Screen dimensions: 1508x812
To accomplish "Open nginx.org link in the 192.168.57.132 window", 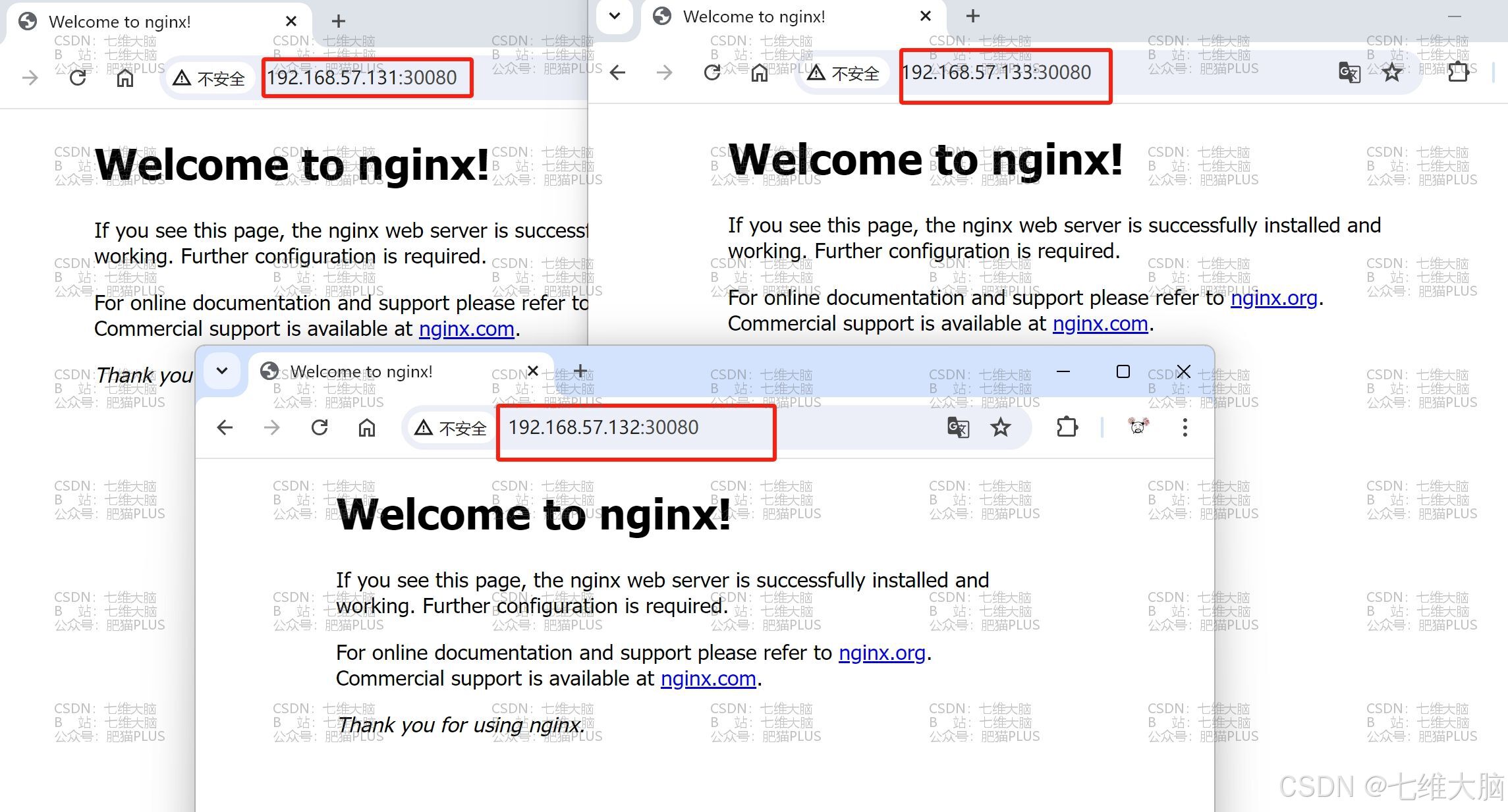I will [882, 653].
